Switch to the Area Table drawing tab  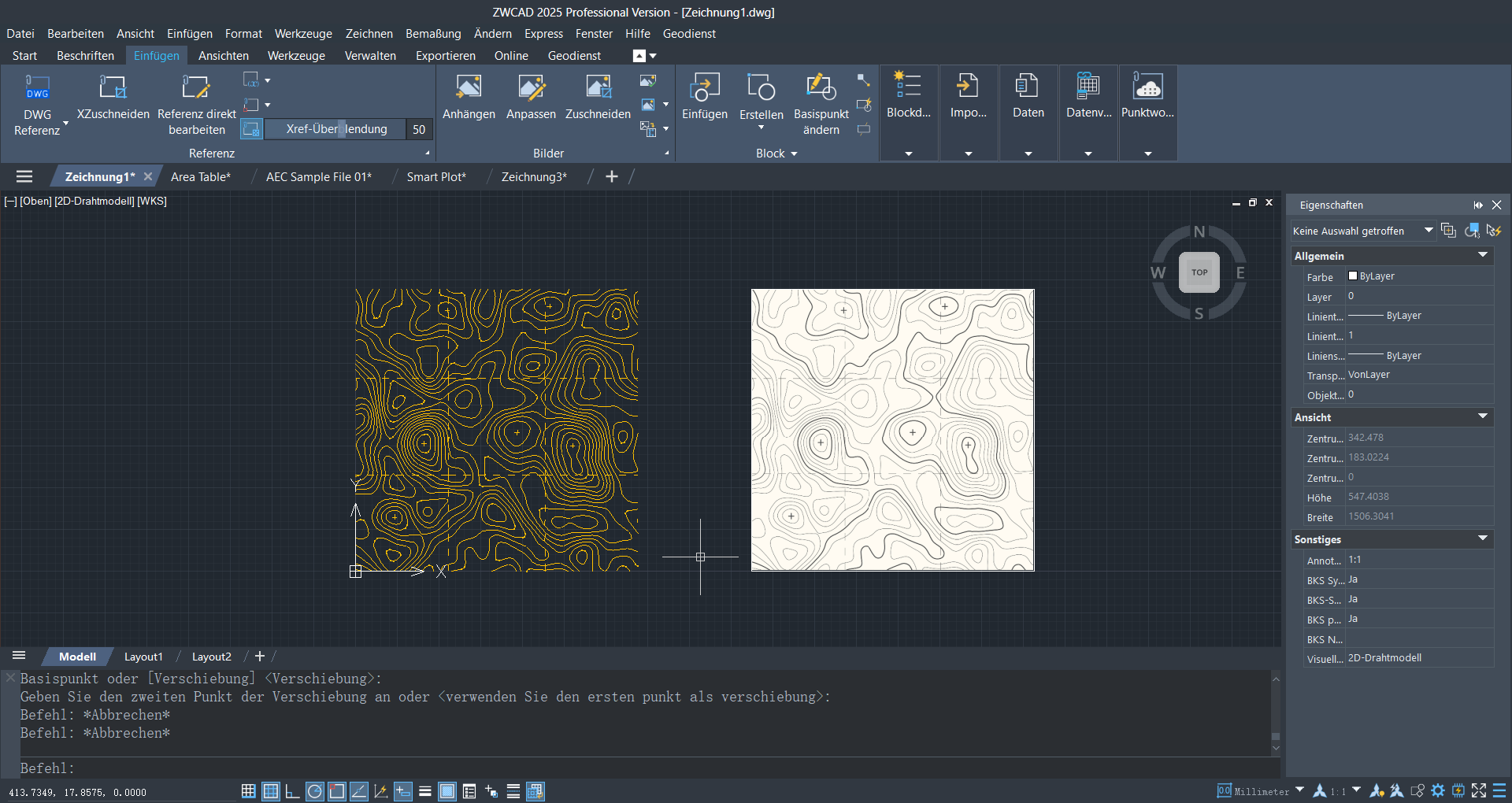[200, 177]
